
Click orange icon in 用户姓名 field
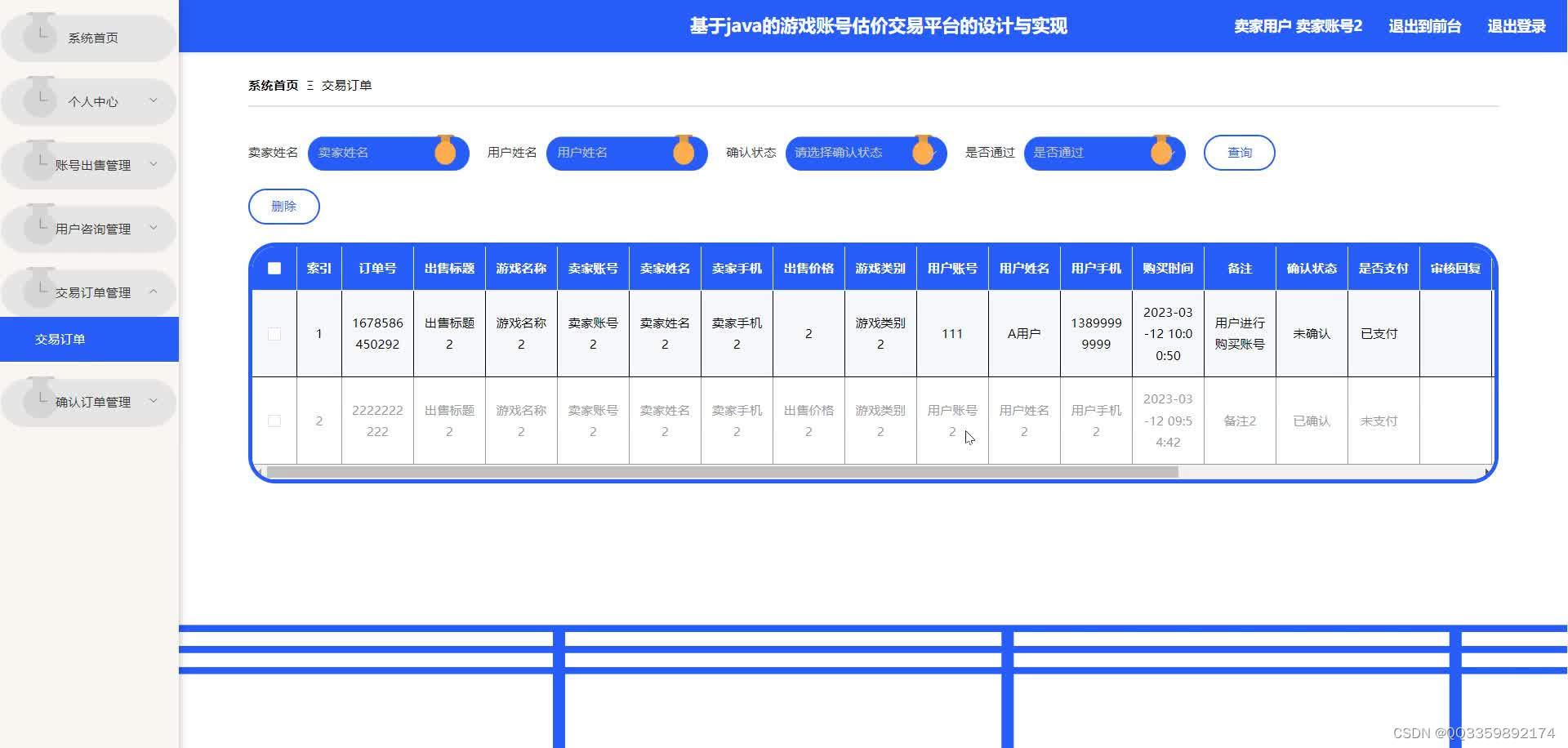click(x=684, y=150)
